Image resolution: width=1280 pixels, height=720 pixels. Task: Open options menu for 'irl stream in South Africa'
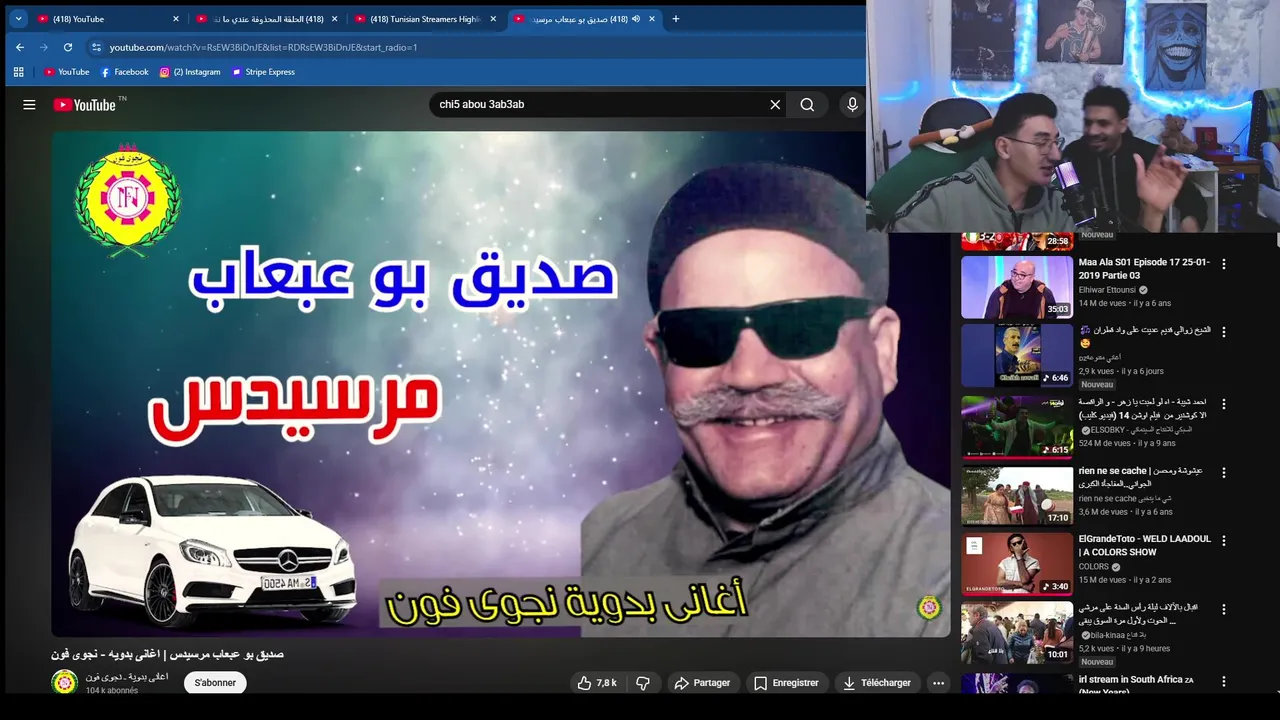tap(1223, 682)
